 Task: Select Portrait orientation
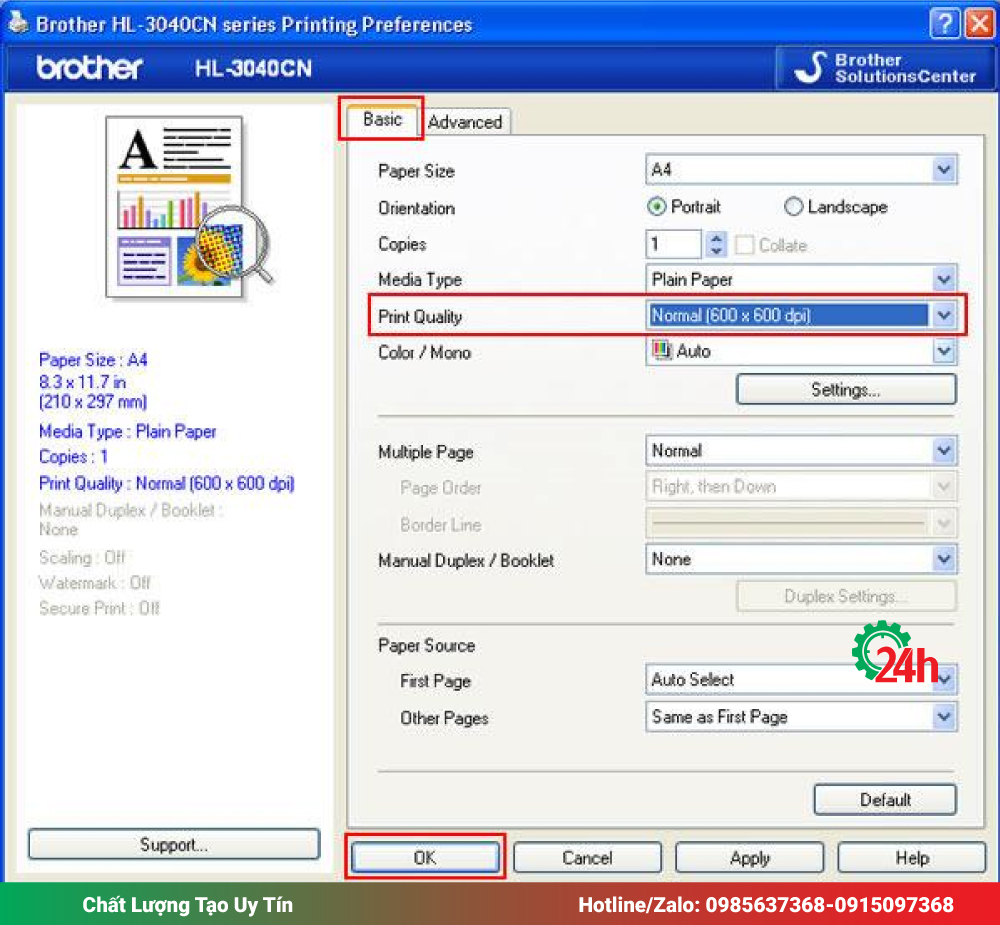684,207
